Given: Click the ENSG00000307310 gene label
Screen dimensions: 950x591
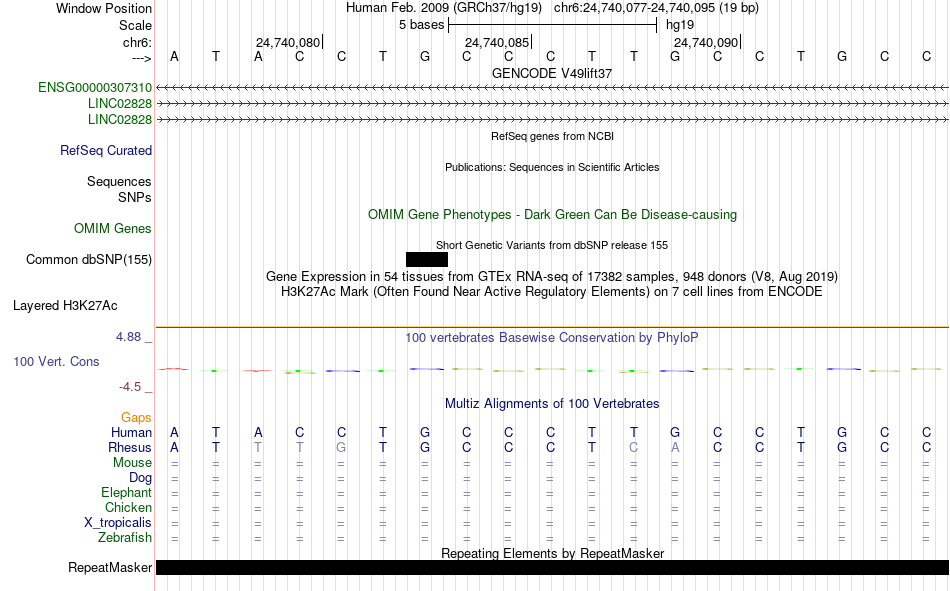Looking at the screenshot, I should coord(95,87).
